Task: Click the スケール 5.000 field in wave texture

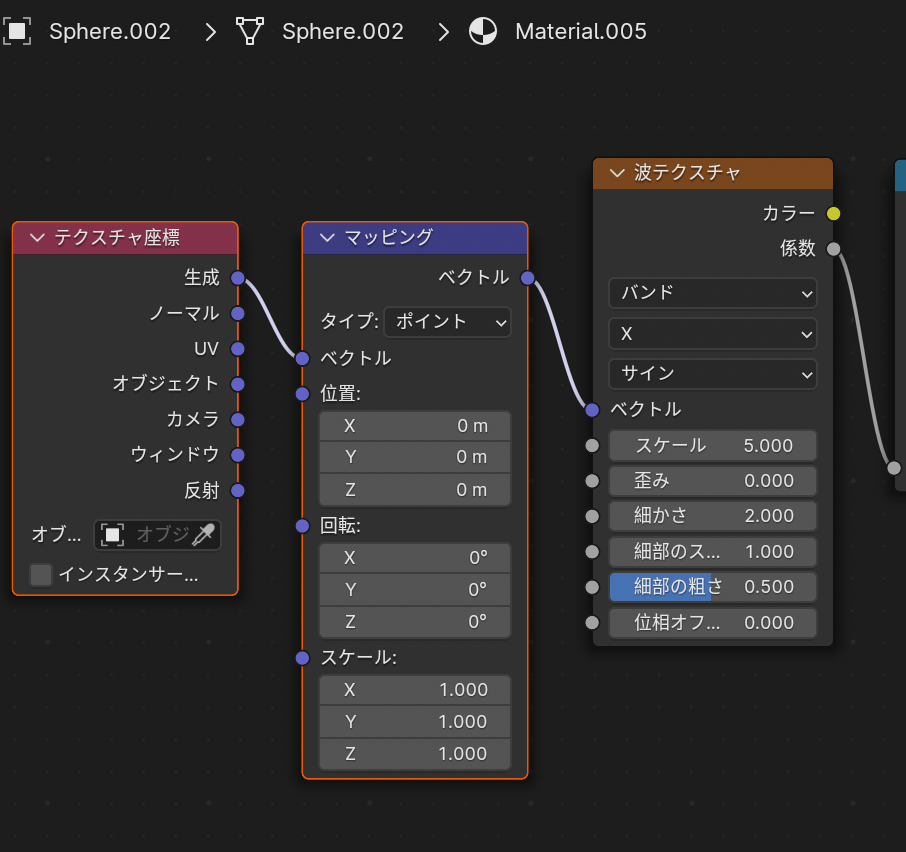Action: point(712,445)
